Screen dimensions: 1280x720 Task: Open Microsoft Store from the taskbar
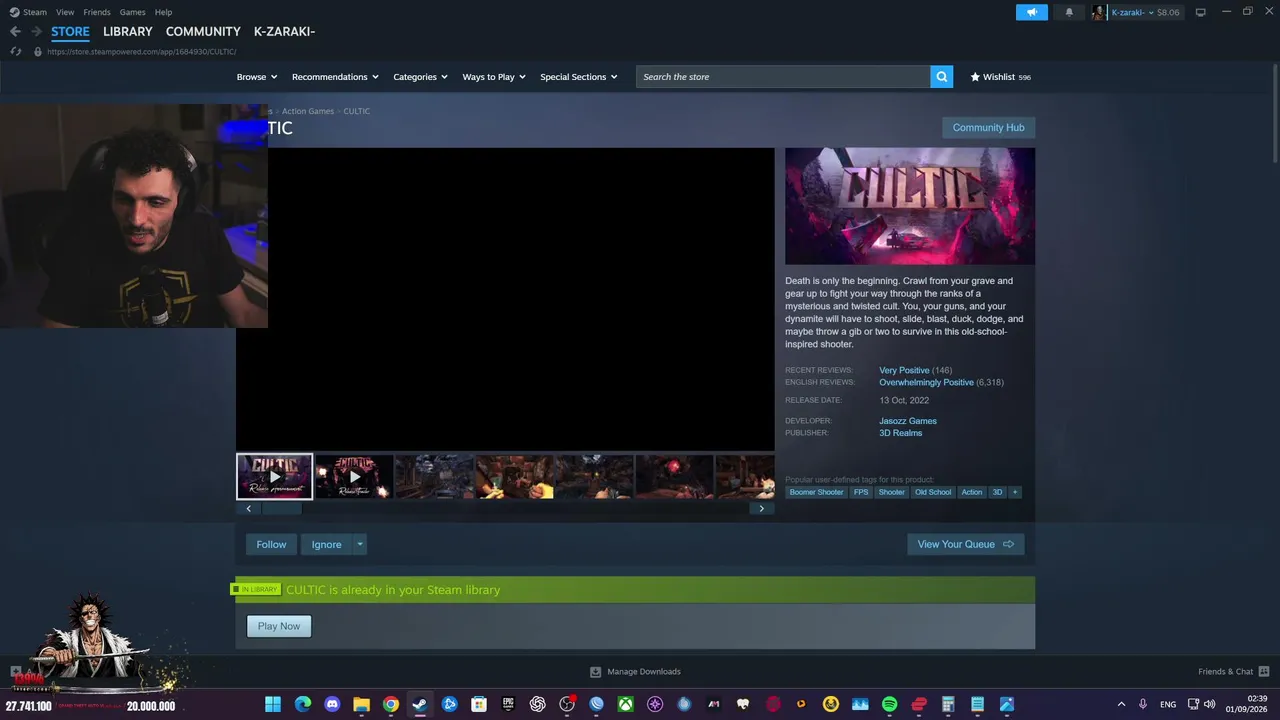pos(479,704)
